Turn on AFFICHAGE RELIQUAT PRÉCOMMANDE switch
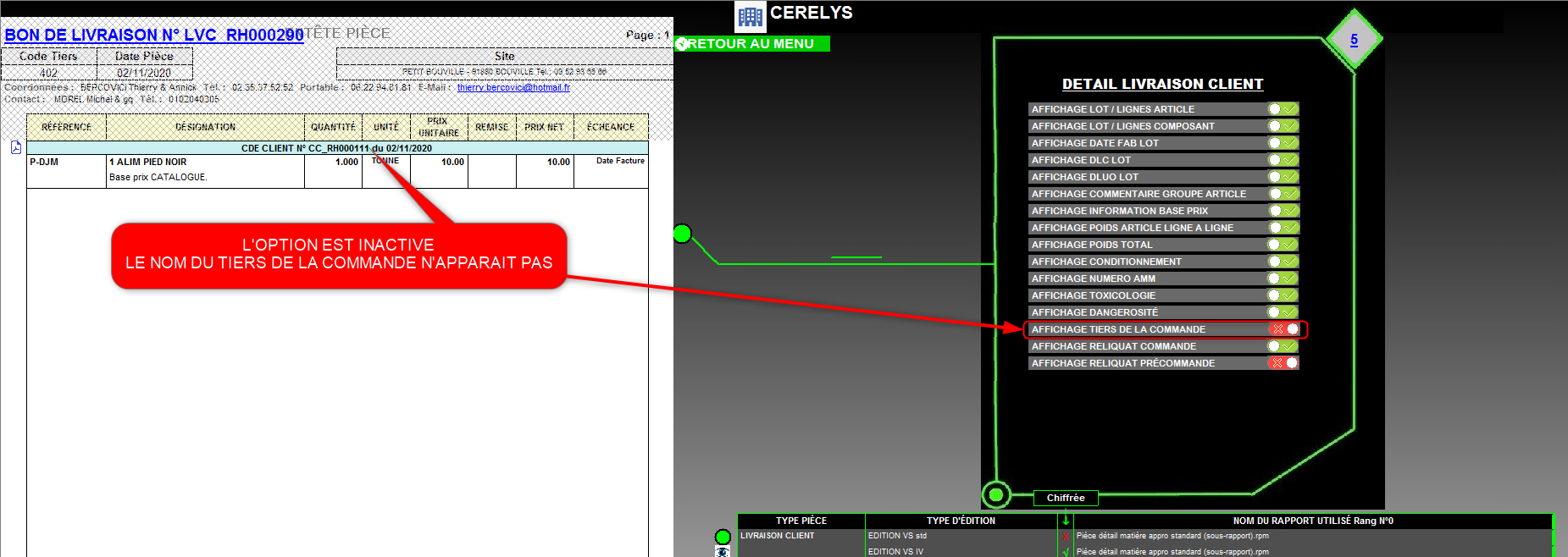The width and height of the screenshot is (1568, 557). pos(1283,363)
